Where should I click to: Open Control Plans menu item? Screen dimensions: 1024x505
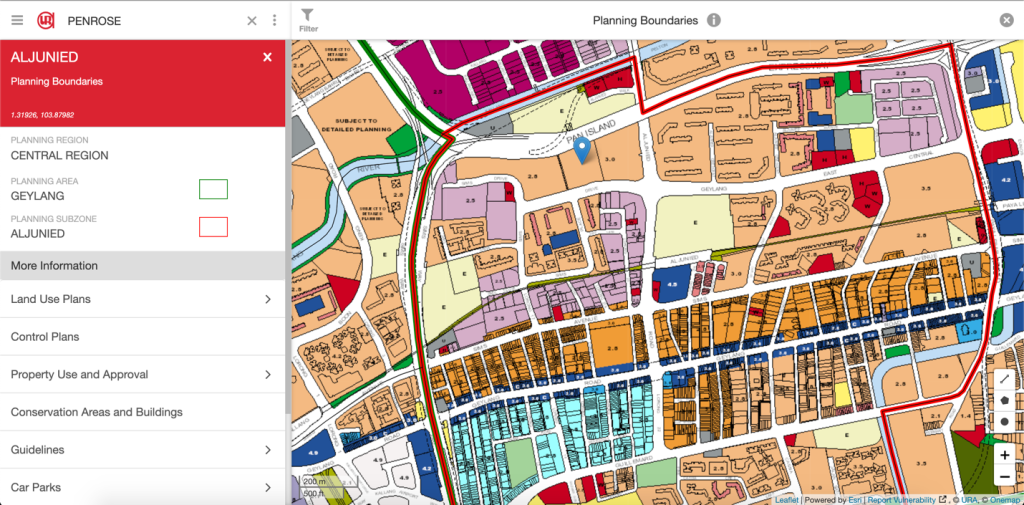click(142, 337)
